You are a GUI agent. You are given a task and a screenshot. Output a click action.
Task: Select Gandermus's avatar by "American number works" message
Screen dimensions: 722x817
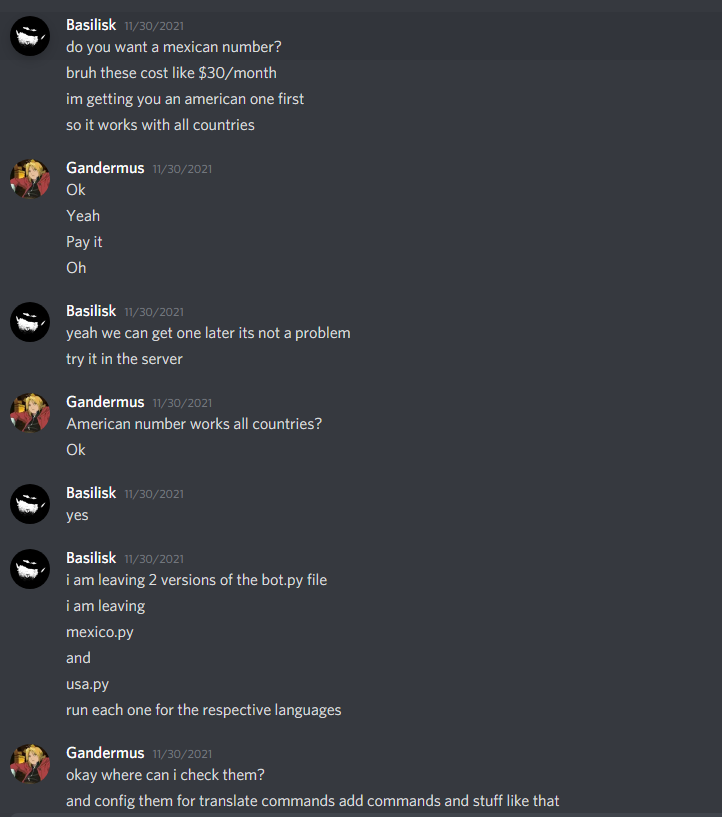point(30,413)
